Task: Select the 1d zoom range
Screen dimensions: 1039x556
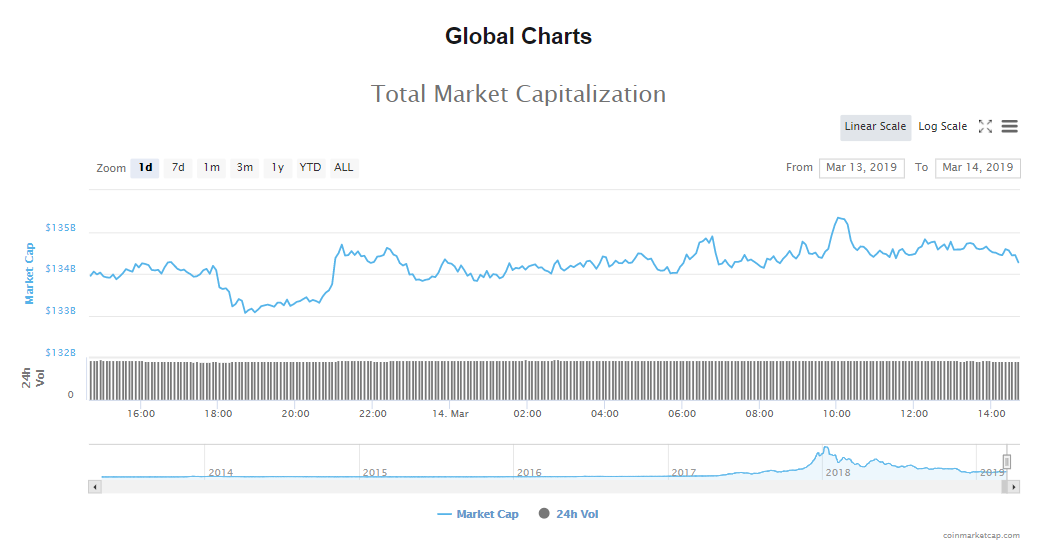Action: (x=145, y=168)
